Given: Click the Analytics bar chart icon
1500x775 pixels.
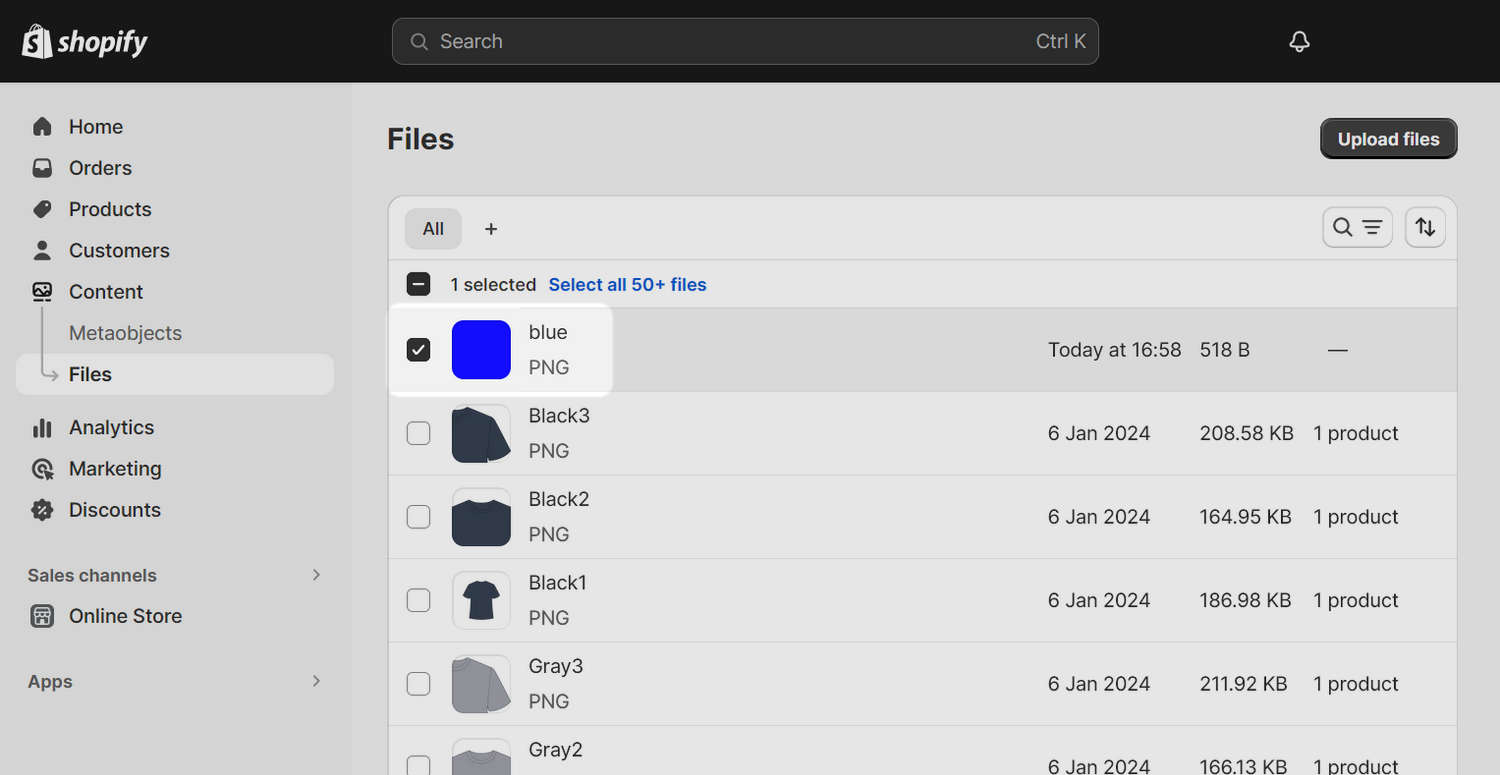Looking at the screenshot, I should (x=42, y=428).
